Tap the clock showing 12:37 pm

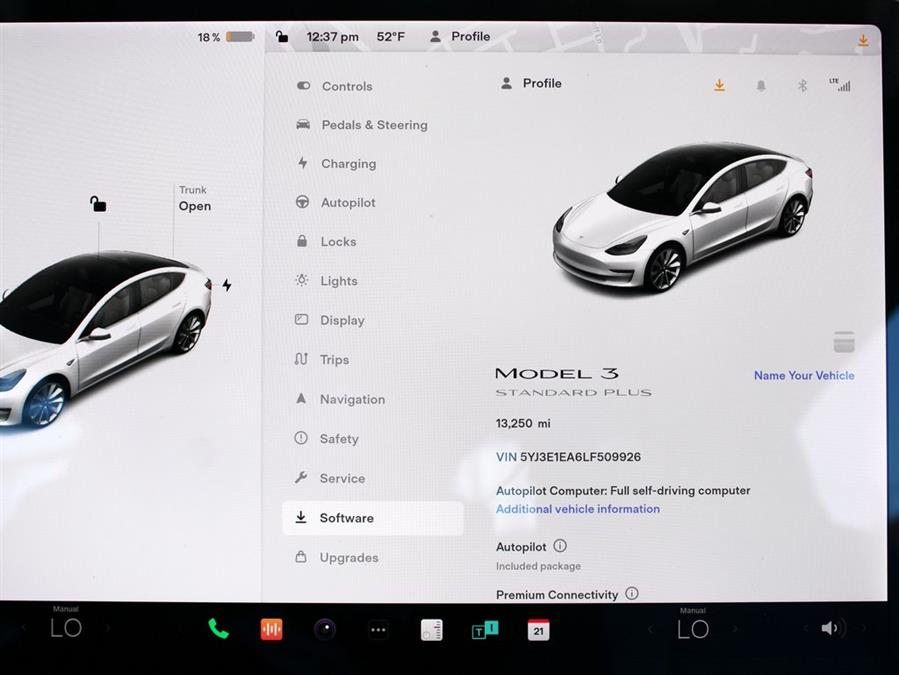pyautogui.click(x=333, y=37)
